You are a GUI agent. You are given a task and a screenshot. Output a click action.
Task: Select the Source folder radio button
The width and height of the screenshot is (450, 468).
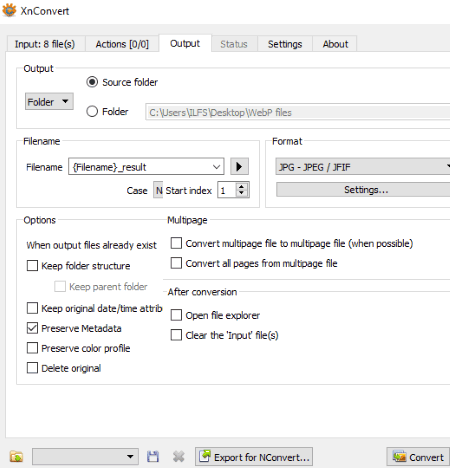[92, 82]
